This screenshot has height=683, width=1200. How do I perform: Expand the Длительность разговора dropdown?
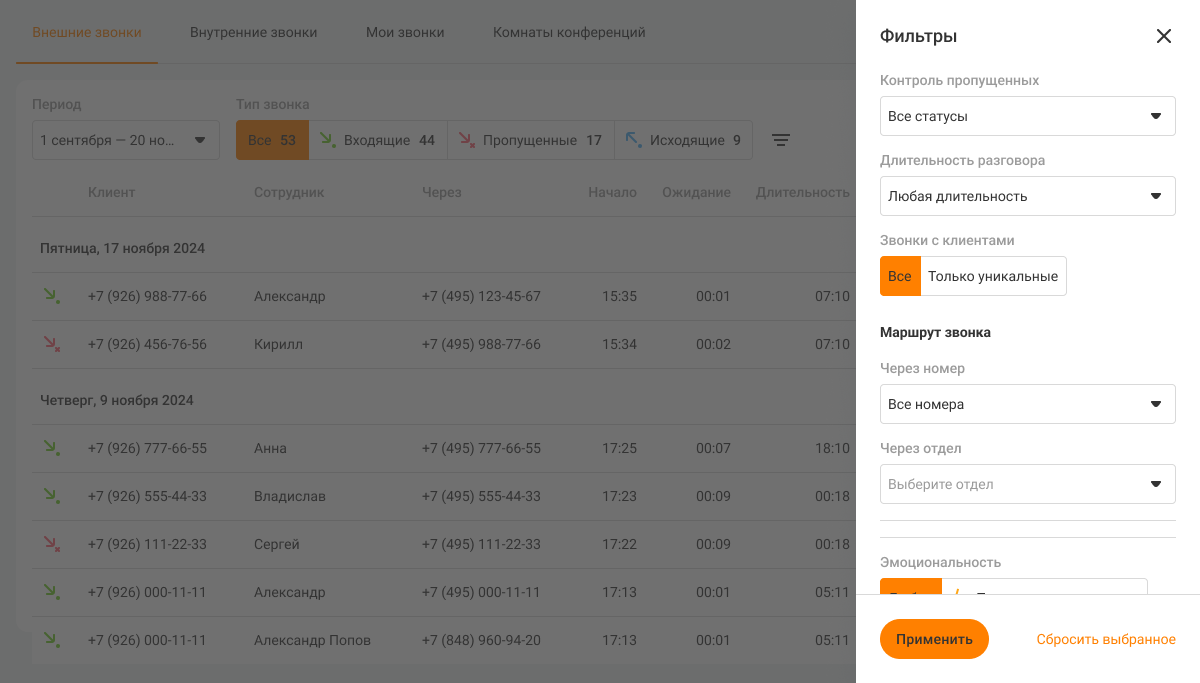(x=1027, y=196)
